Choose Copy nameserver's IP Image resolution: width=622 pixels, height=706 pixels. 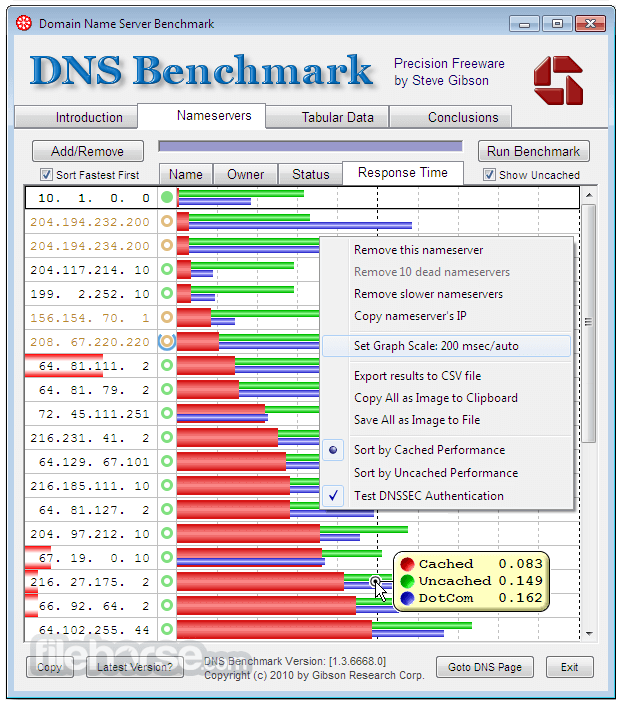[x=410, y=316]
